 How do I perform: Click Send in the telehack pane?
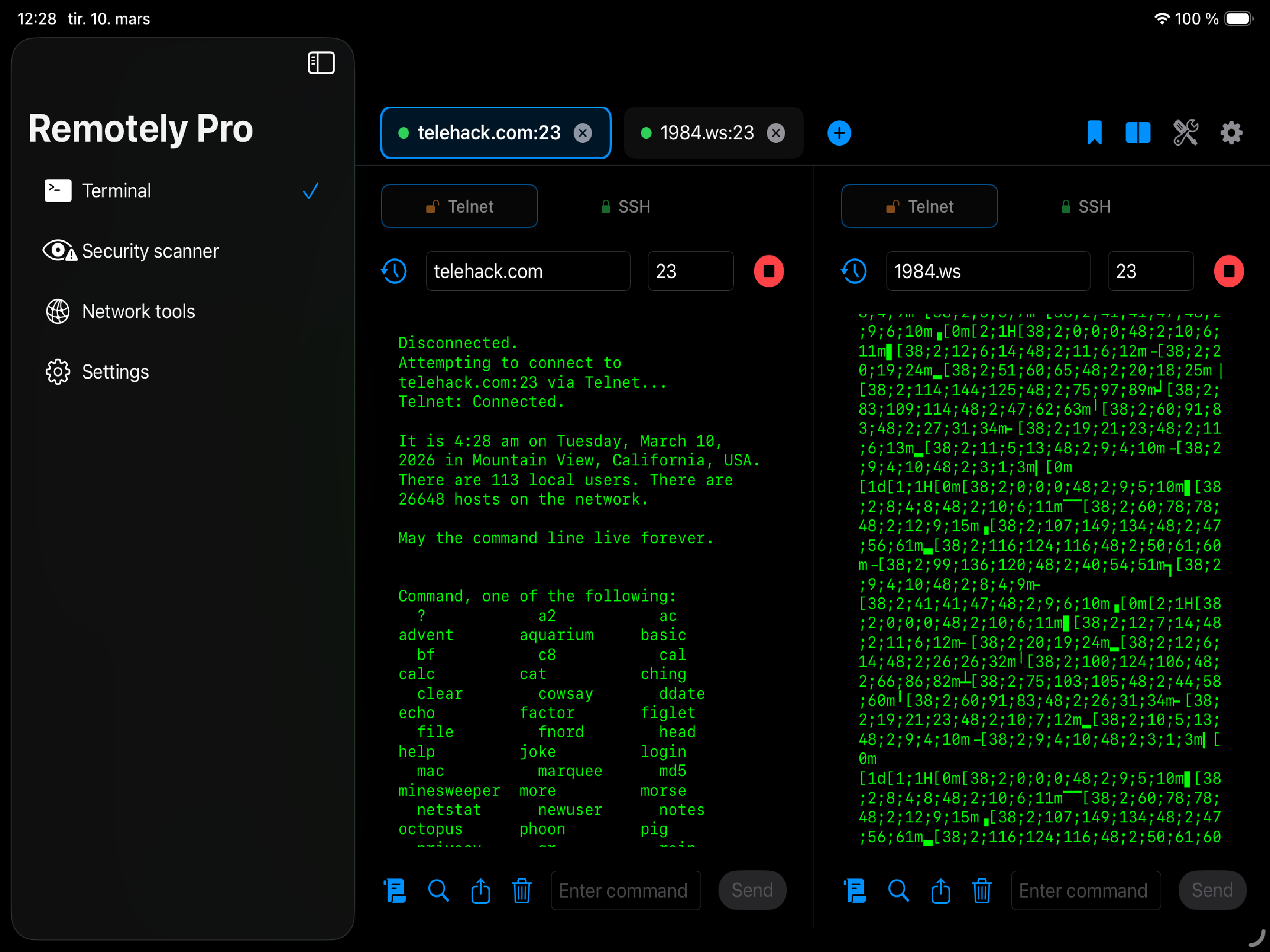752,890
